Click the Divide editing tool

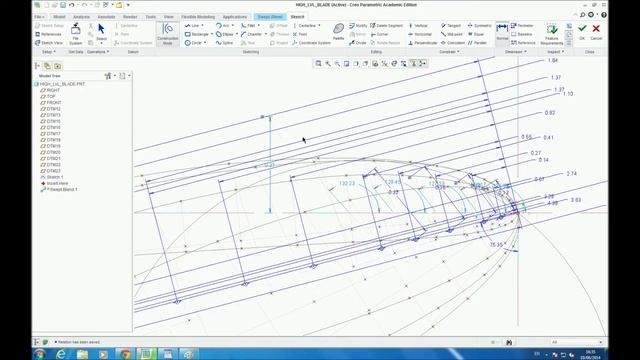[358, 43]
